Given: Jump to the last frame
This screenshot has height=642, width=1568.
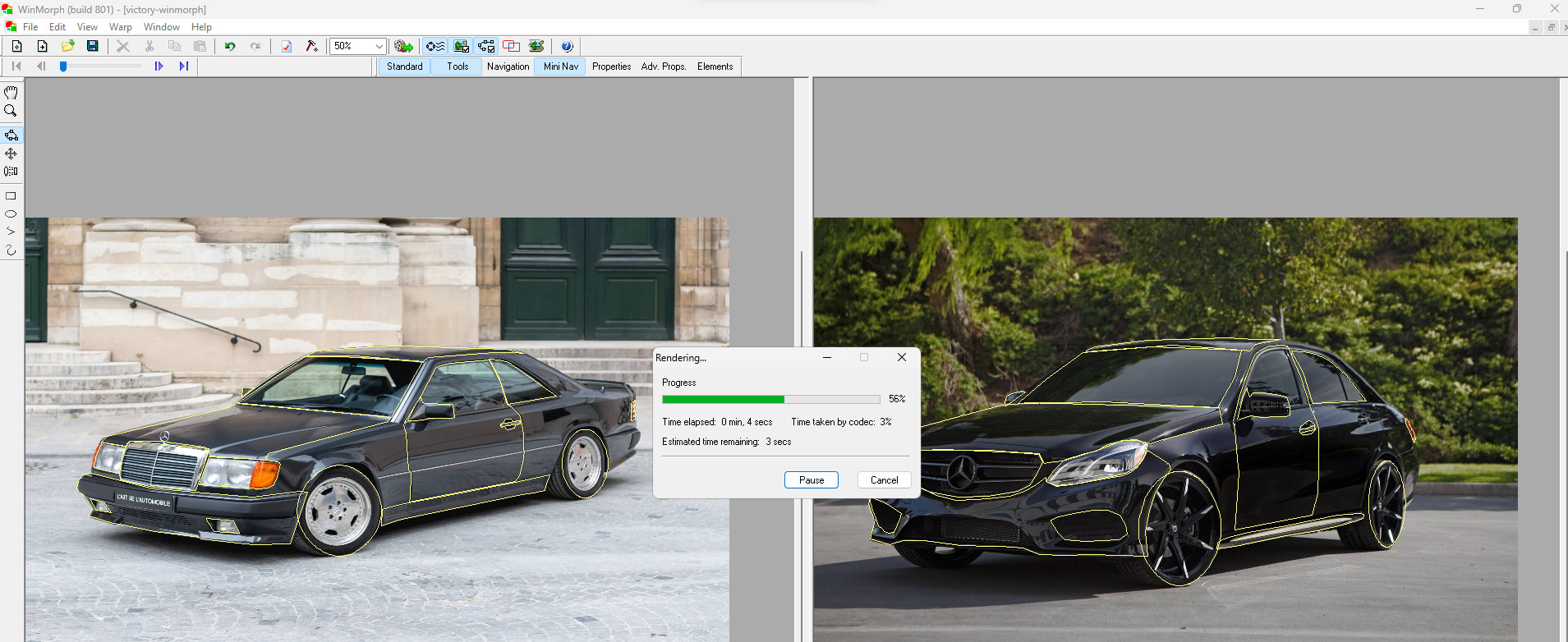Looking at the screenshot, I should point(184,66).
